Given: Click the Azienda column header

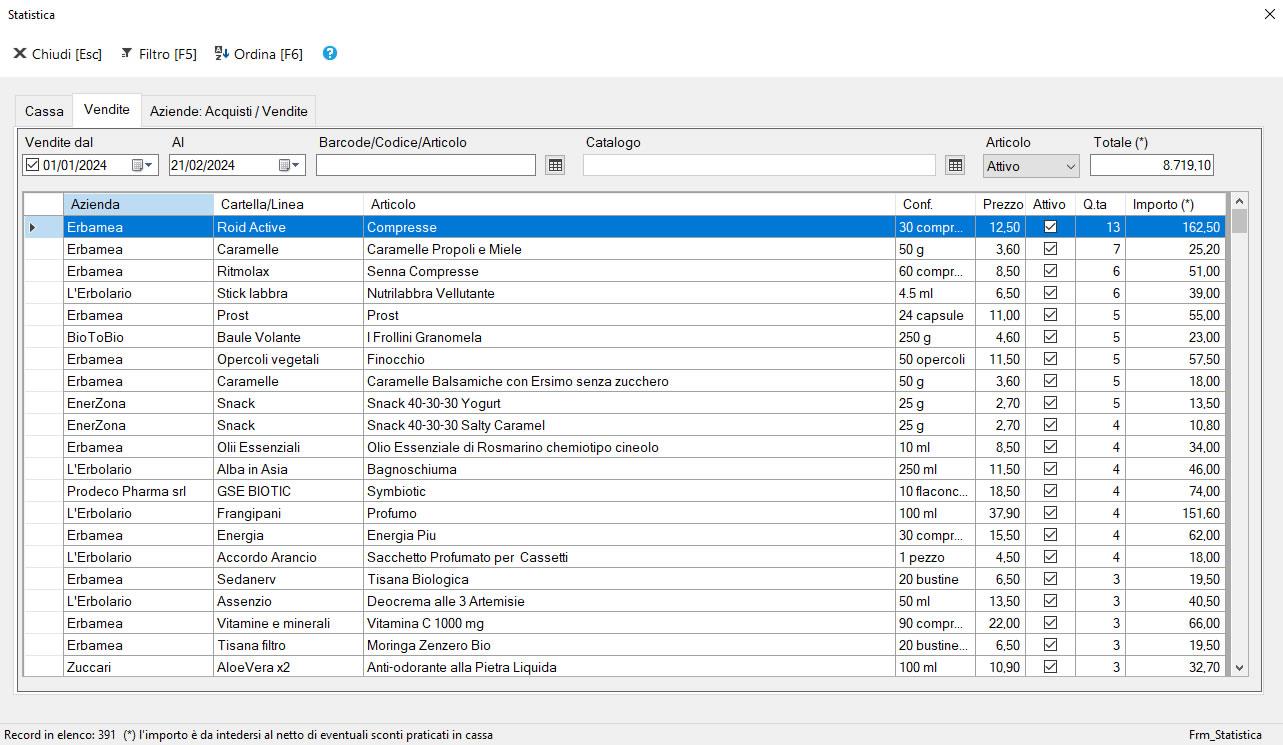Looking at the screenshot, I should (138, 204).
